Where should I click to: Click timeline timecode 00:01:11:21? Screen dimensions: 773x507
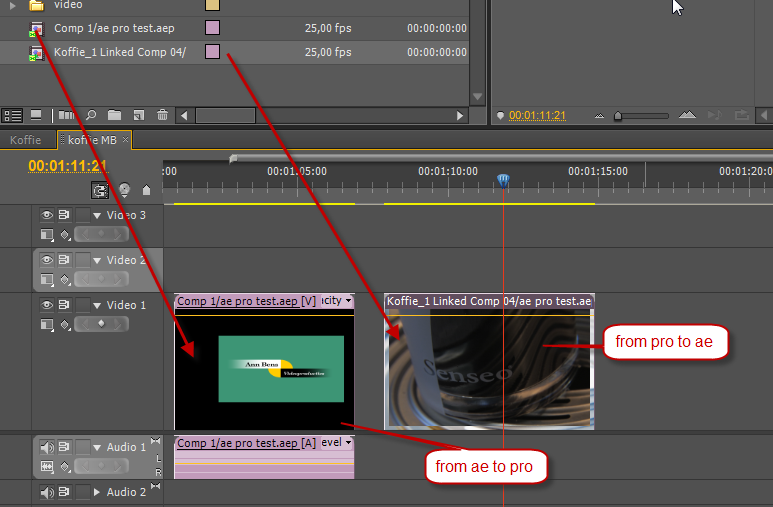click(x=68, y=166)
